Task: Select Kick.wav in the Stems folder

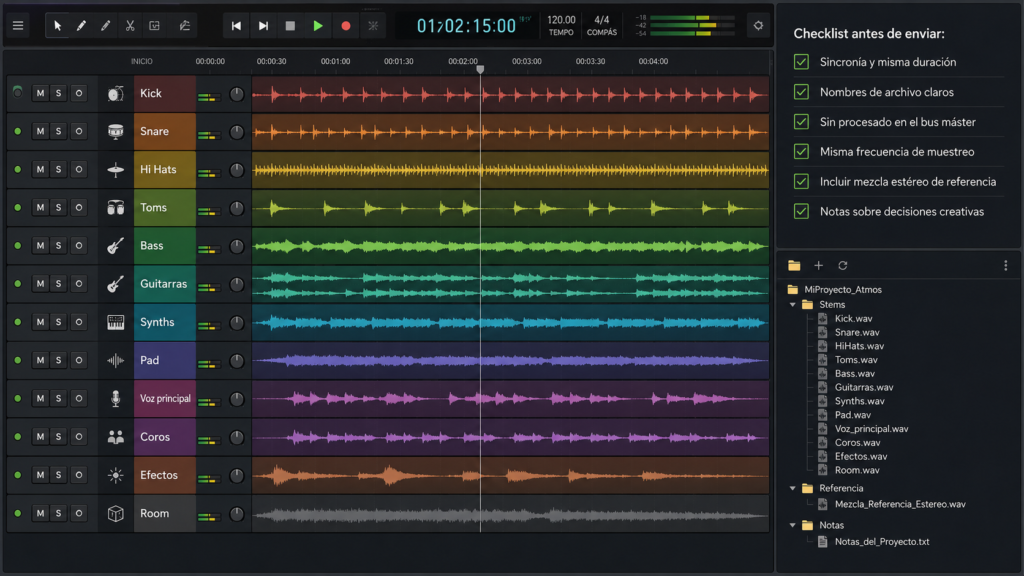Action: [x=853, y=319]
